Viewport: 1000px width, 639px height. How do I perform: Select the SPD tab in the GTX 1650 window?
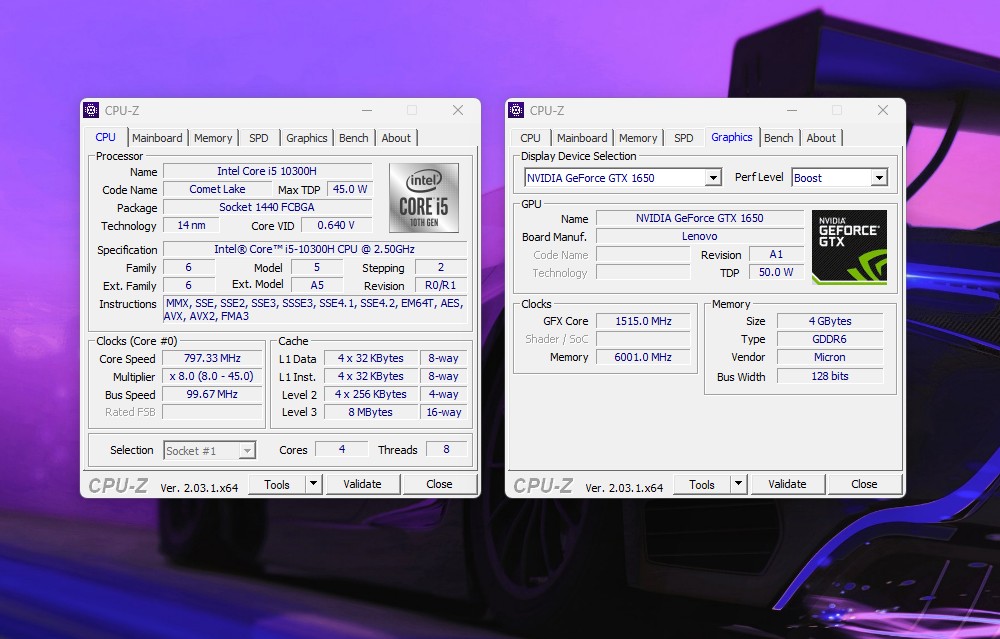pyautogui.click(x=683, y=138)
